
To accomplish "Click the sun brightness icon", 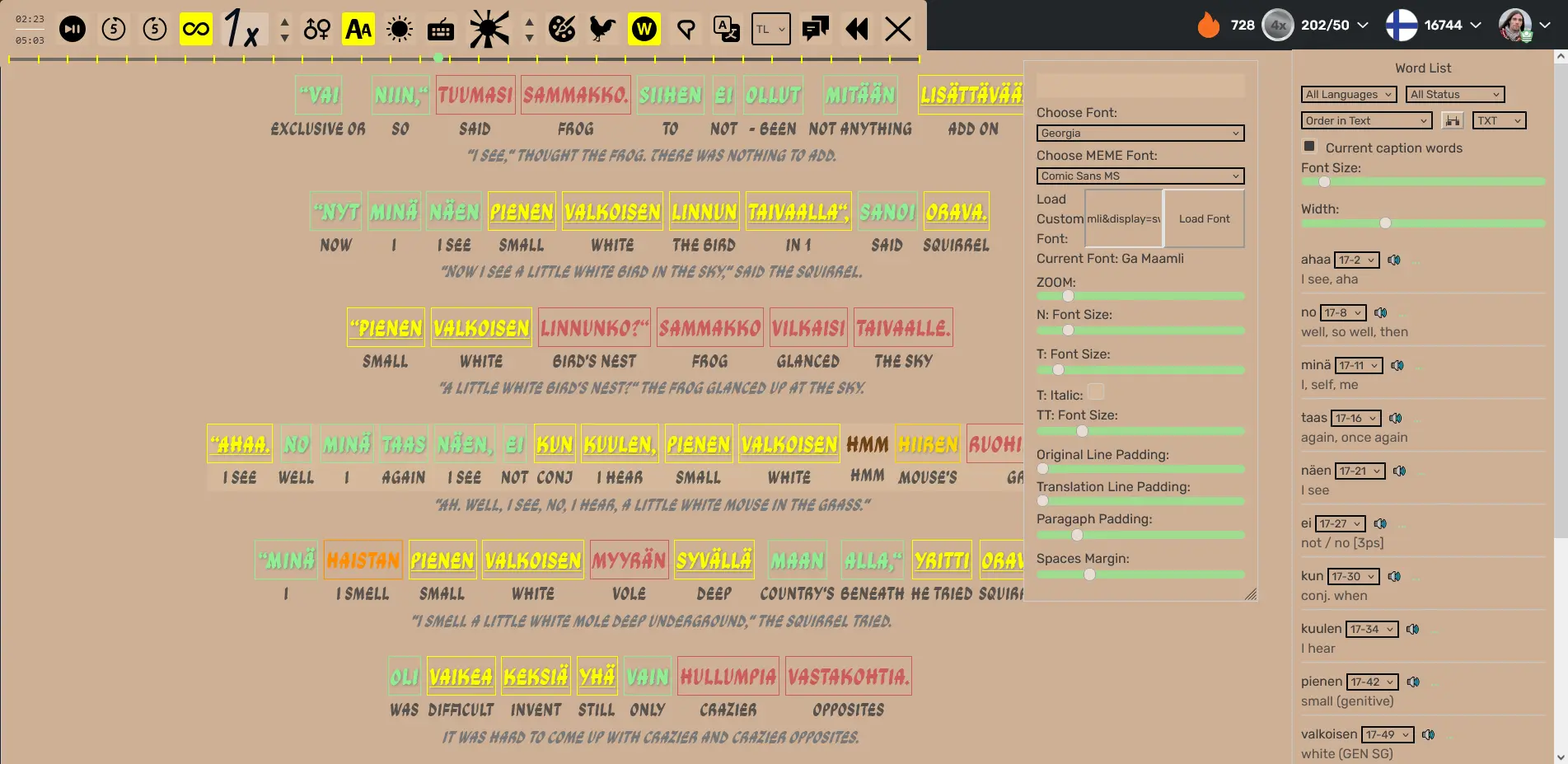I will (x=400, y=30).
